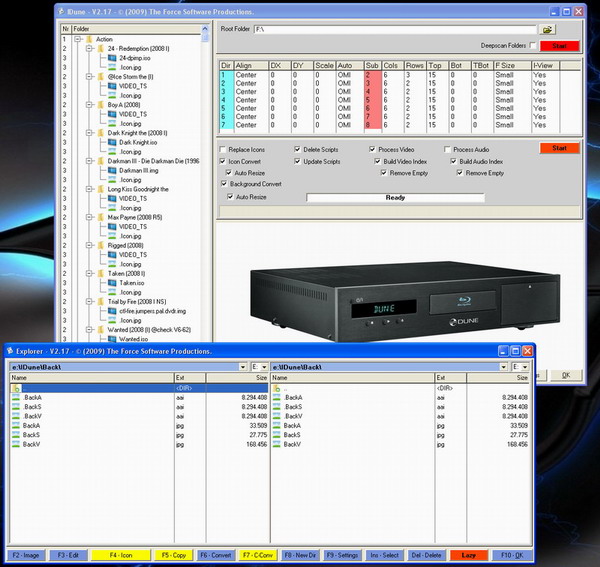Collapse 24 - Redemption folder node
The image size is (600, 567).
89,49
